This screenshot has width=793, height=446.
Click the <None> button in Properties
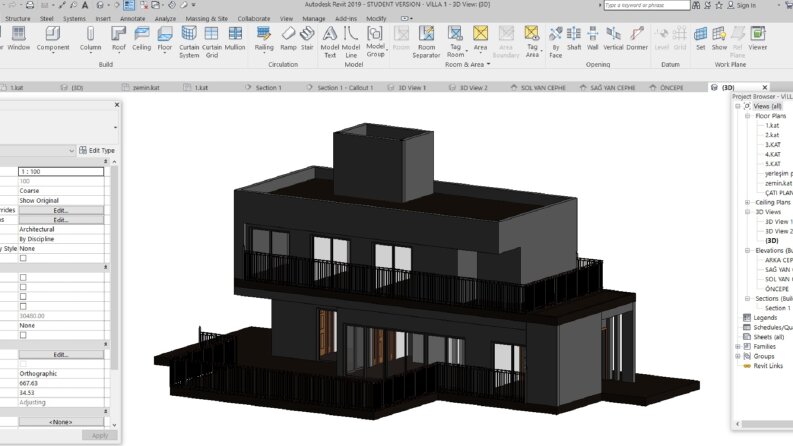[61, 422]
